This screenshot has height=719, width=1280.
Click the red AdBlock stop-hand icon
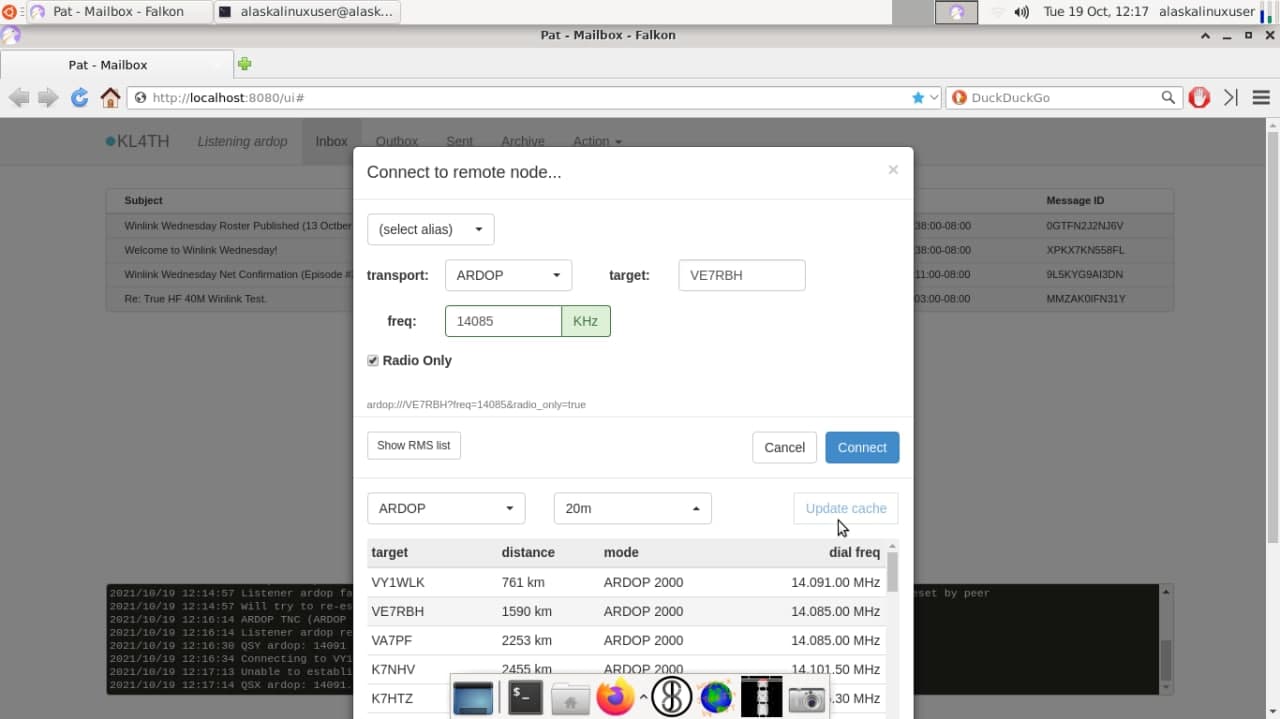click(1199, 98)
